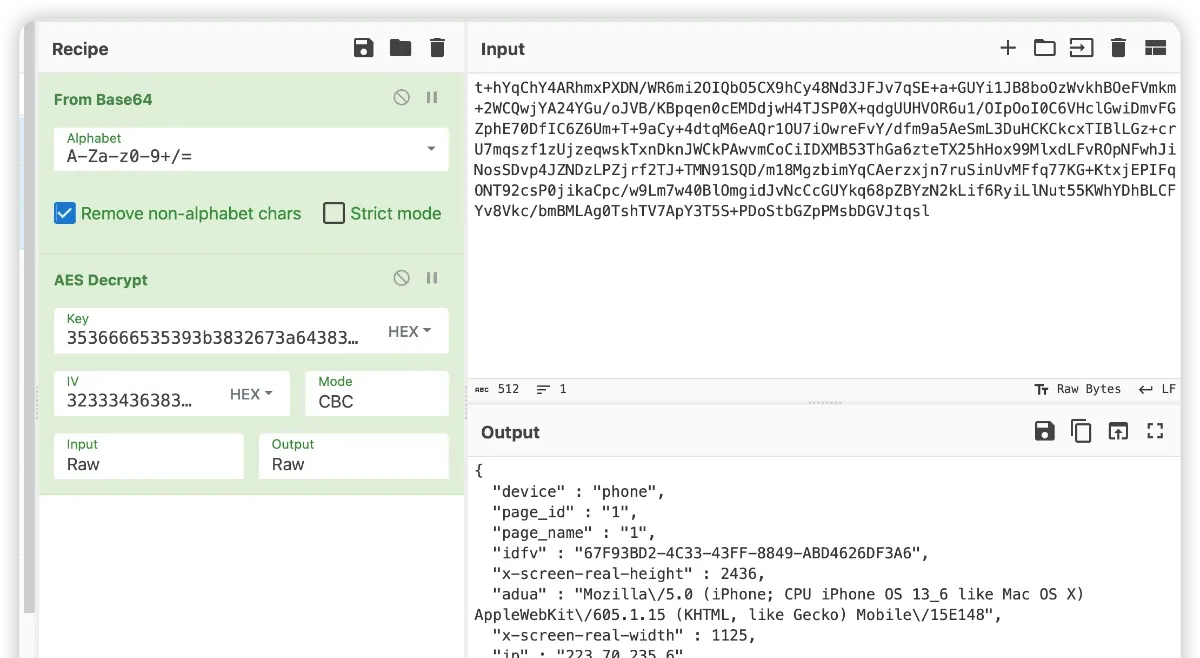Set breakpoint on From Base64 operation
The image size is (1200, 658).
tap(433, 98)
